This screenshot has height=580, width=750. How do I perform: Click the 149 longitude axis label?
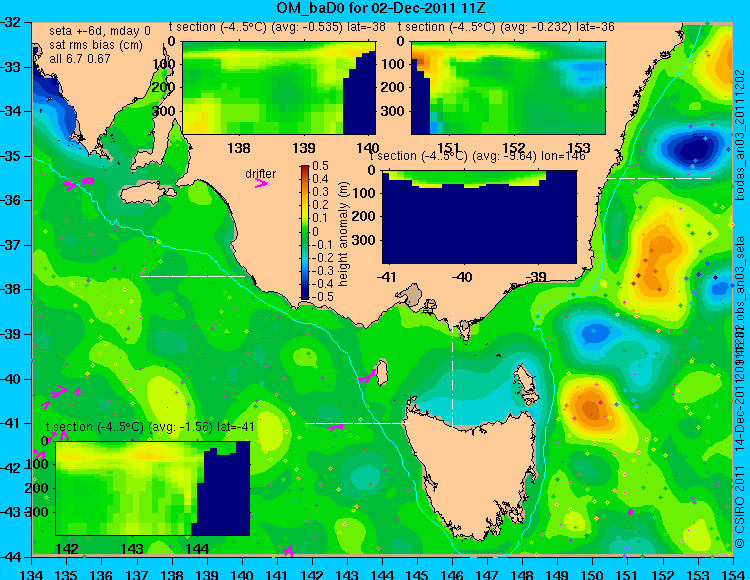(558, 574)
